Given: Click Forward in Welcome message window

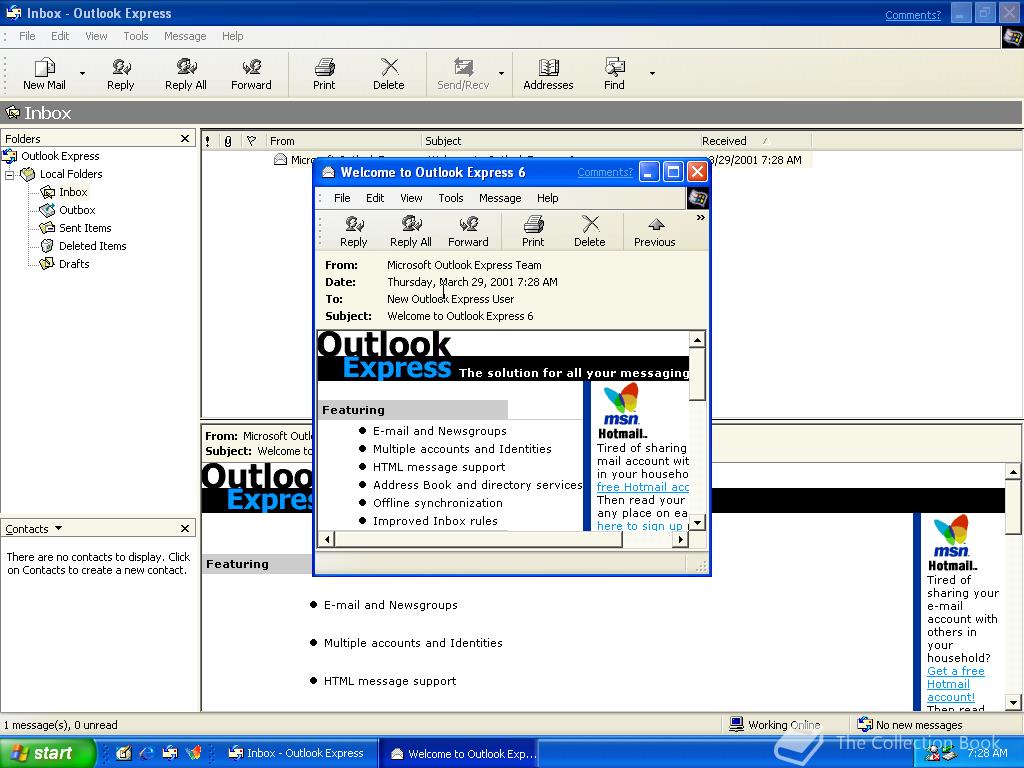Looking at the screenshot, I should coord(468,231).
